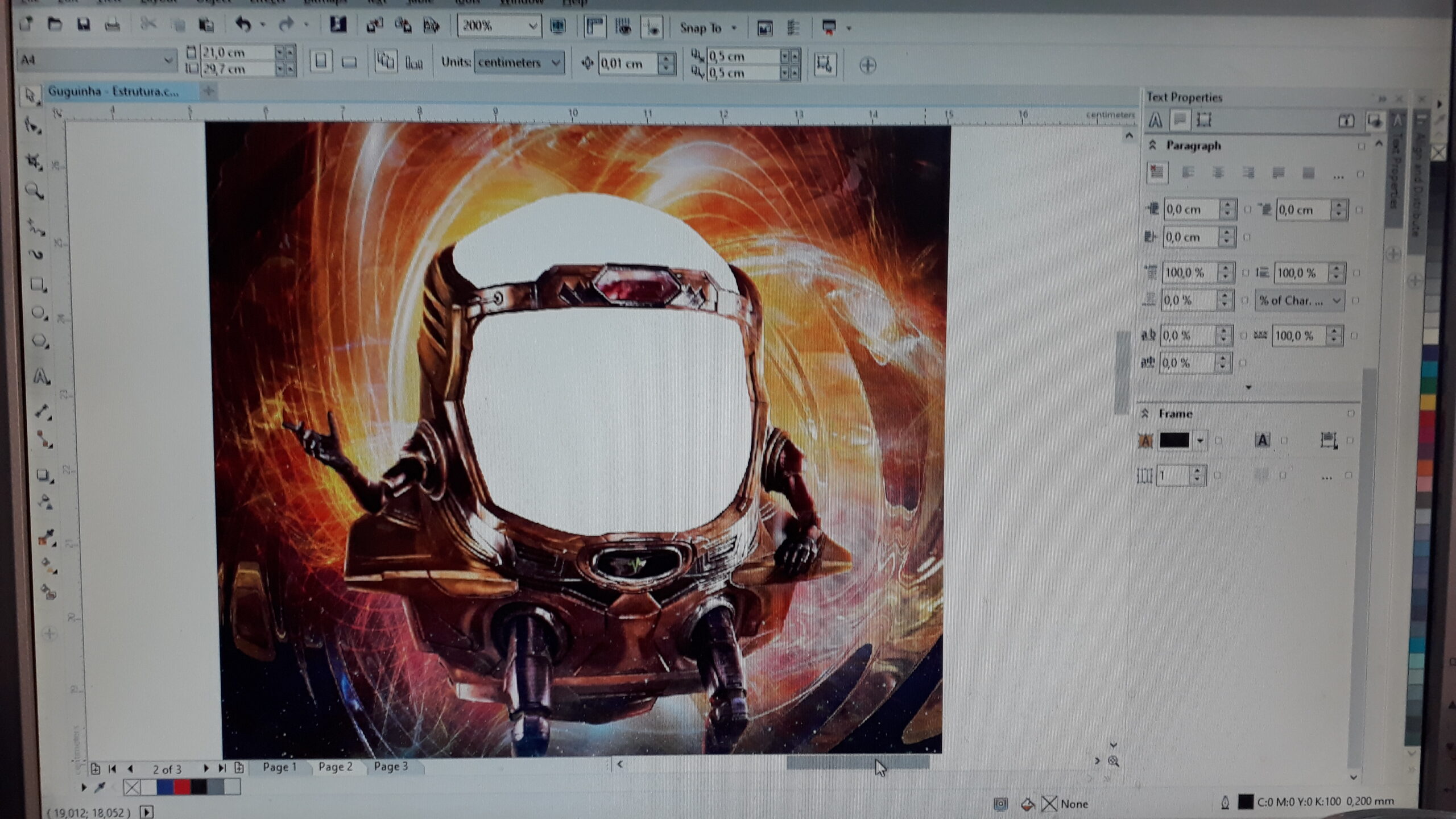This screenshot has width=1456, height=819.
Task: Undo the last action
Action: coord(243,24)
